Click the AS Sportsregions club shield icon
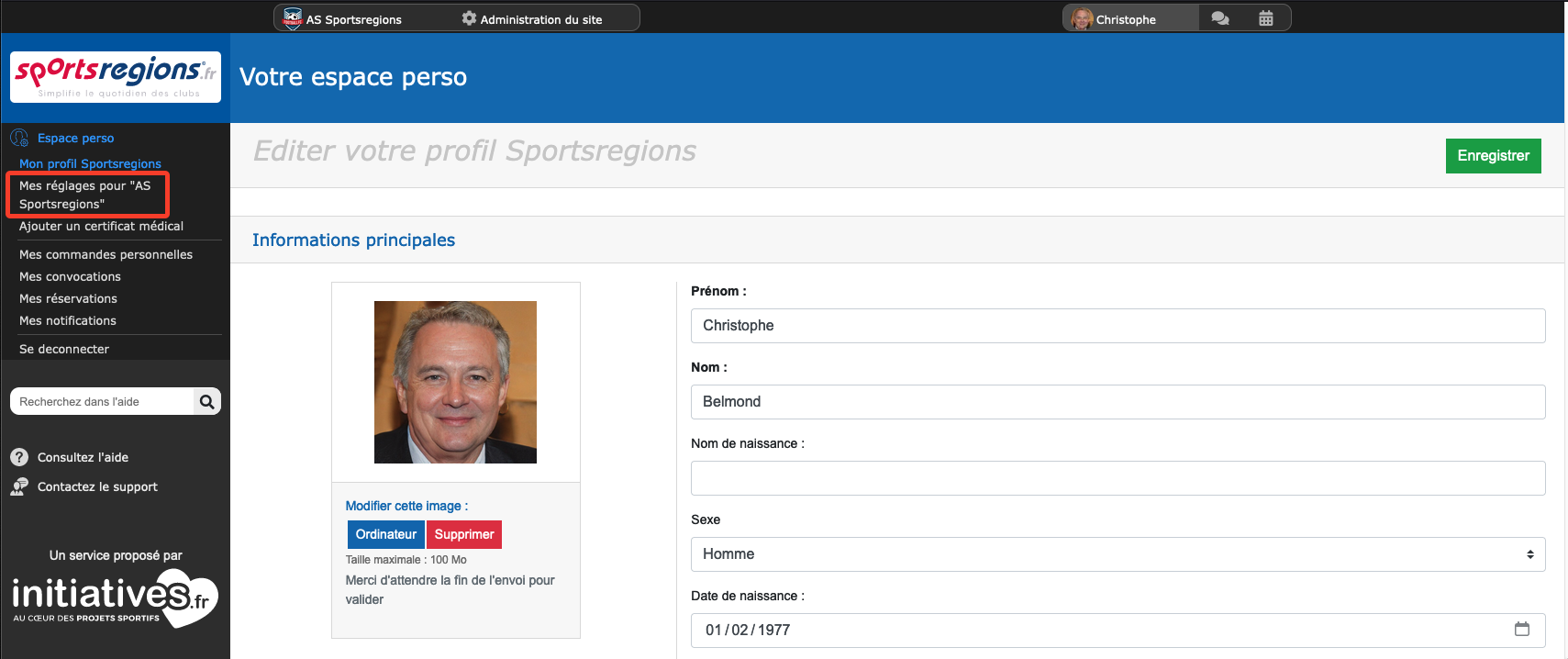 (x=293, y=18)
